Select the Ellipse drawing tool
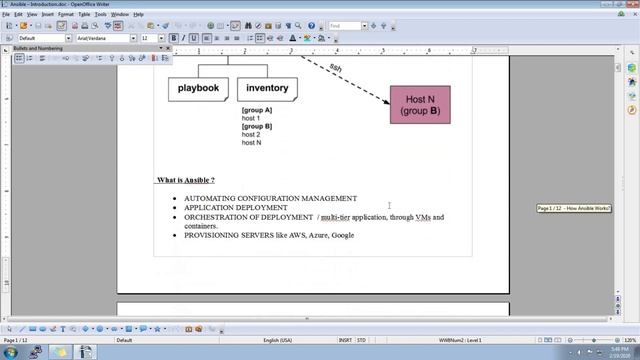Image resolution: width=640 pixels, height=360 pixels. pyautogui.click(x=42, y=329)
